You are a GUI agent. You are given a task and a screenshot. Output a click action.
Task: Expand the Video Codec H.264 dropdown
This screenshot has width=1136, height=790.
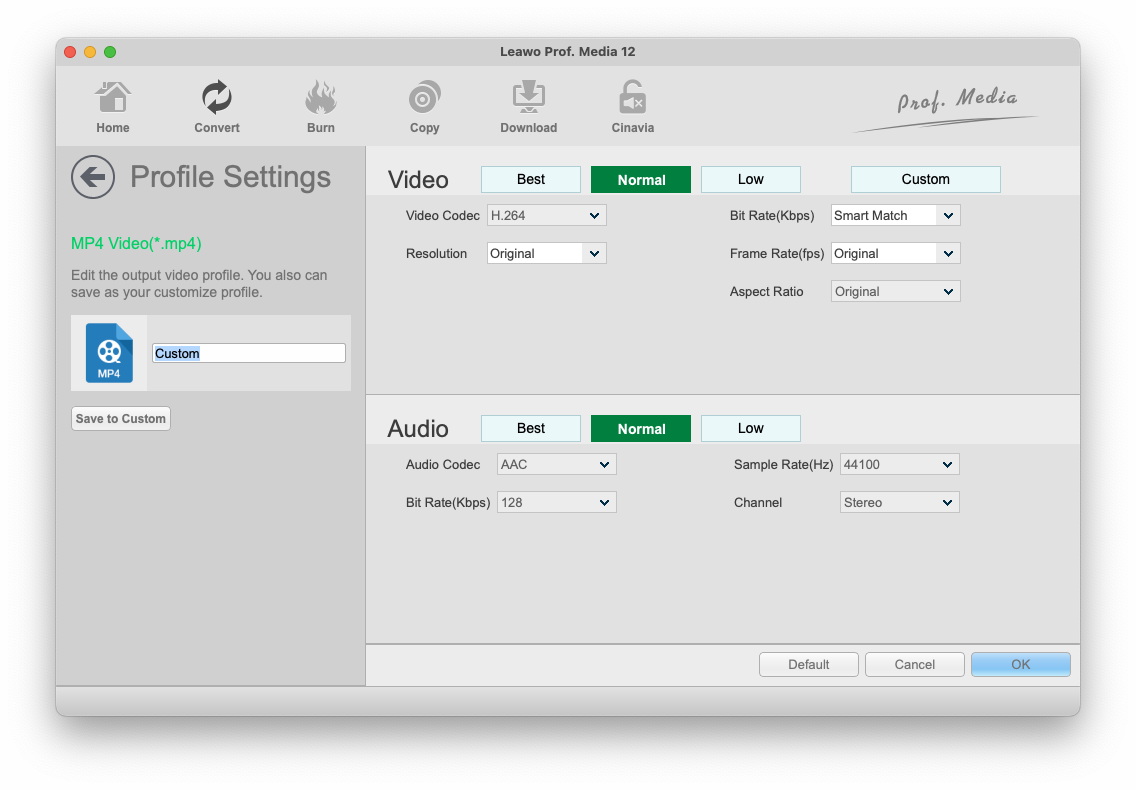pos(546,216)
